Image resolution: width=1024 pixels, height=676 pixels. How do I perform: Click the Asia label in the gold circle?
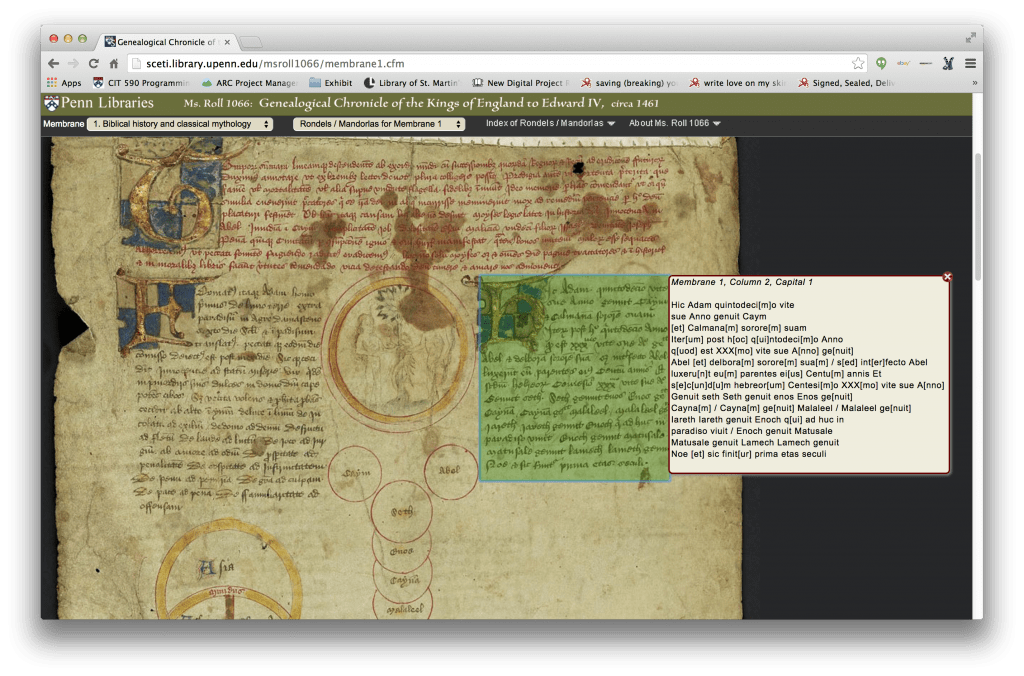(x=216, y=568)
